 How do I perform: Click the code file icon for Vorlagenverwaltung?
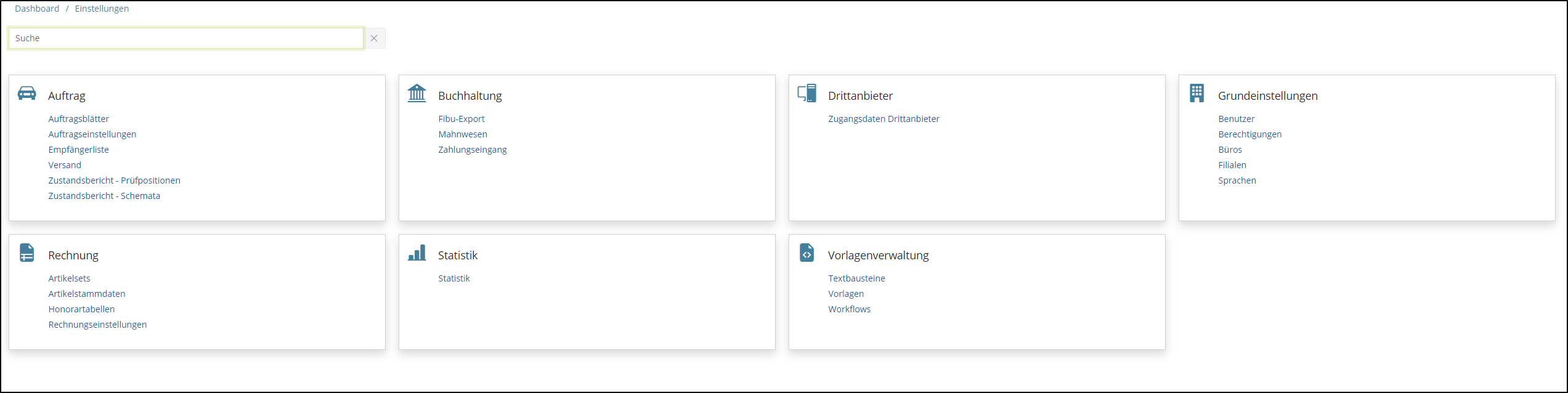[x=806, y=253]
